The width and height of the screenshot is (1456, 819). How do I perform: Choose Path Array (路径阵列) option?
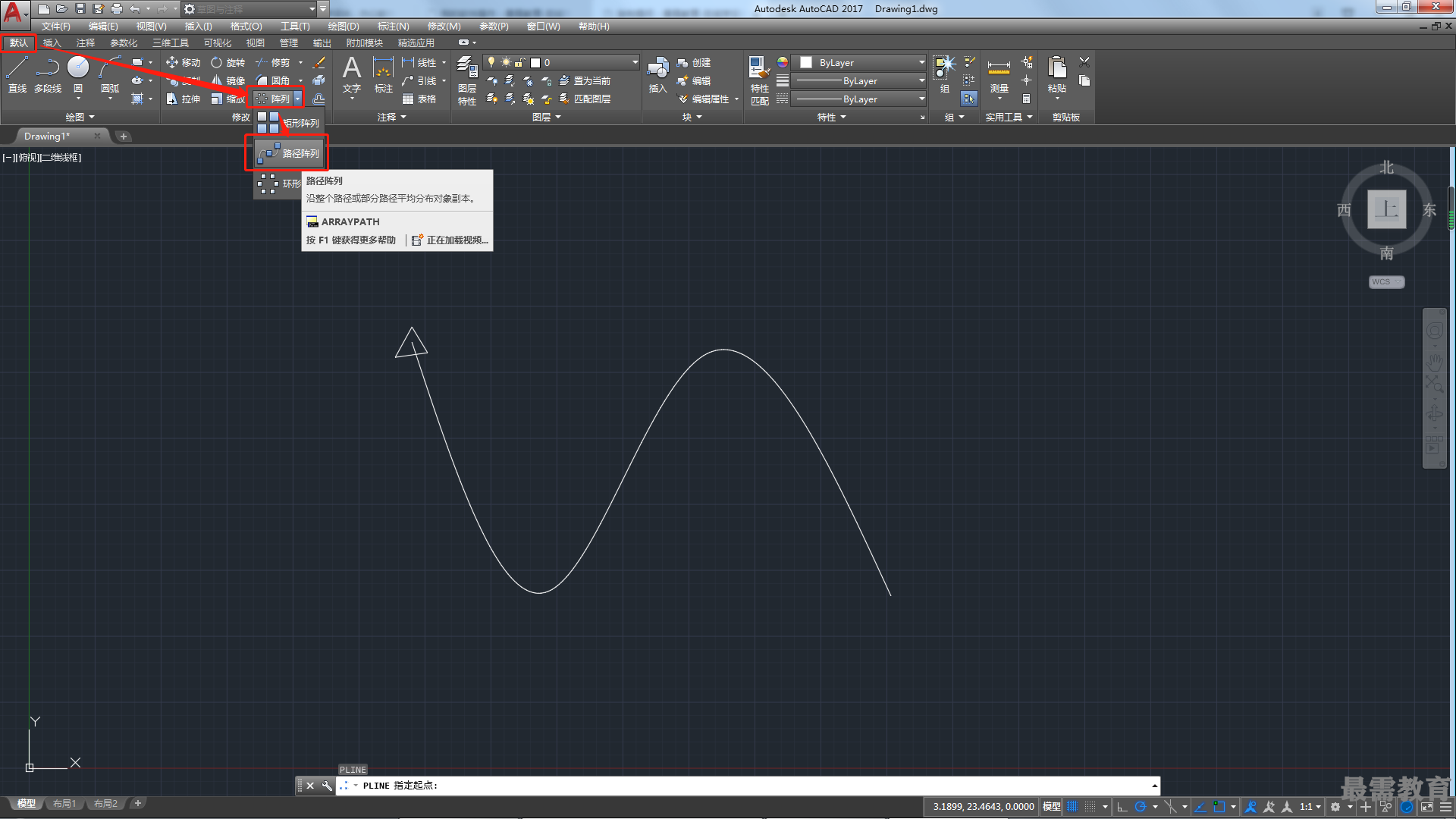287,153
